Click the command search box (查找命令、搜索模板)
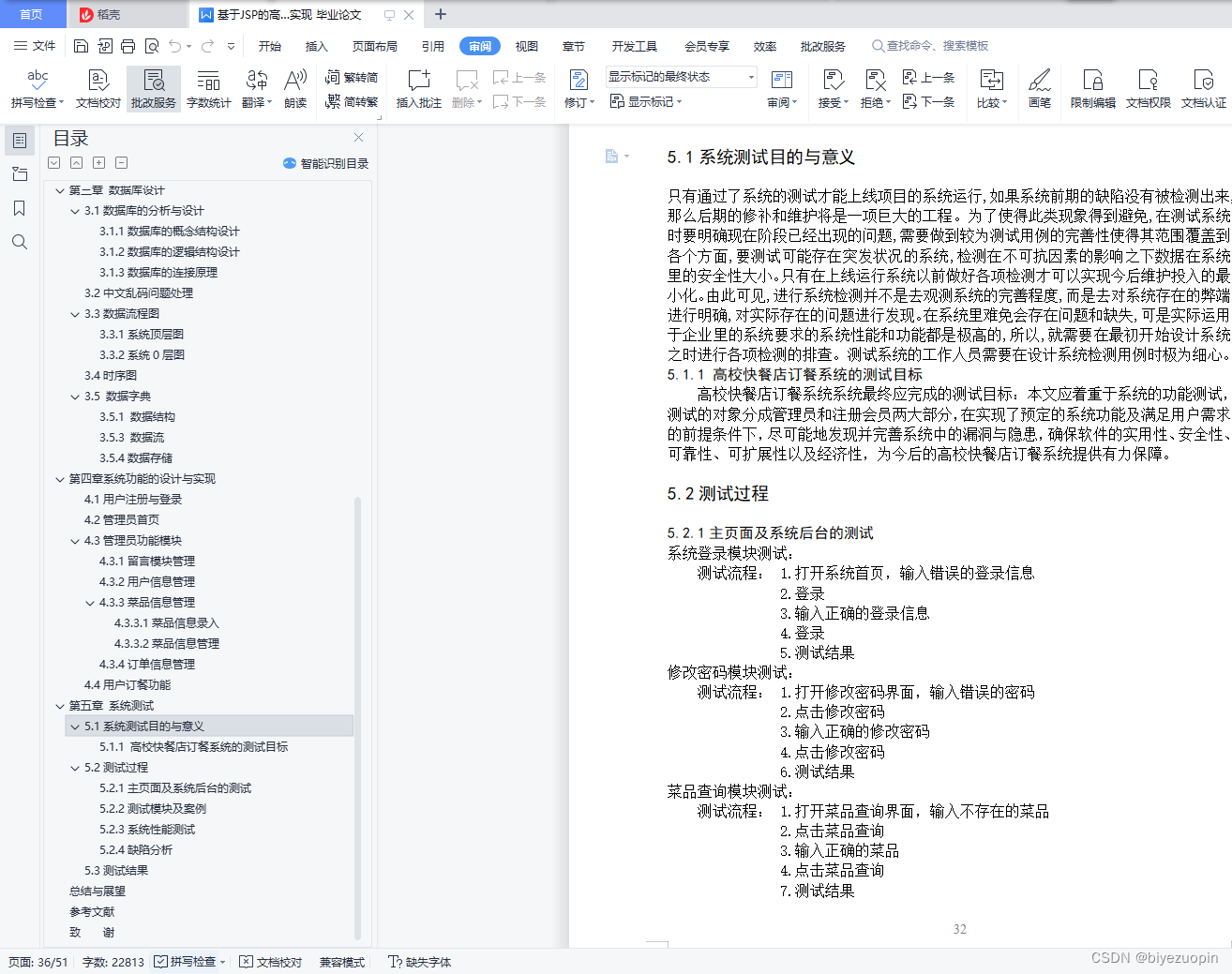 click(x=930, y=46)
